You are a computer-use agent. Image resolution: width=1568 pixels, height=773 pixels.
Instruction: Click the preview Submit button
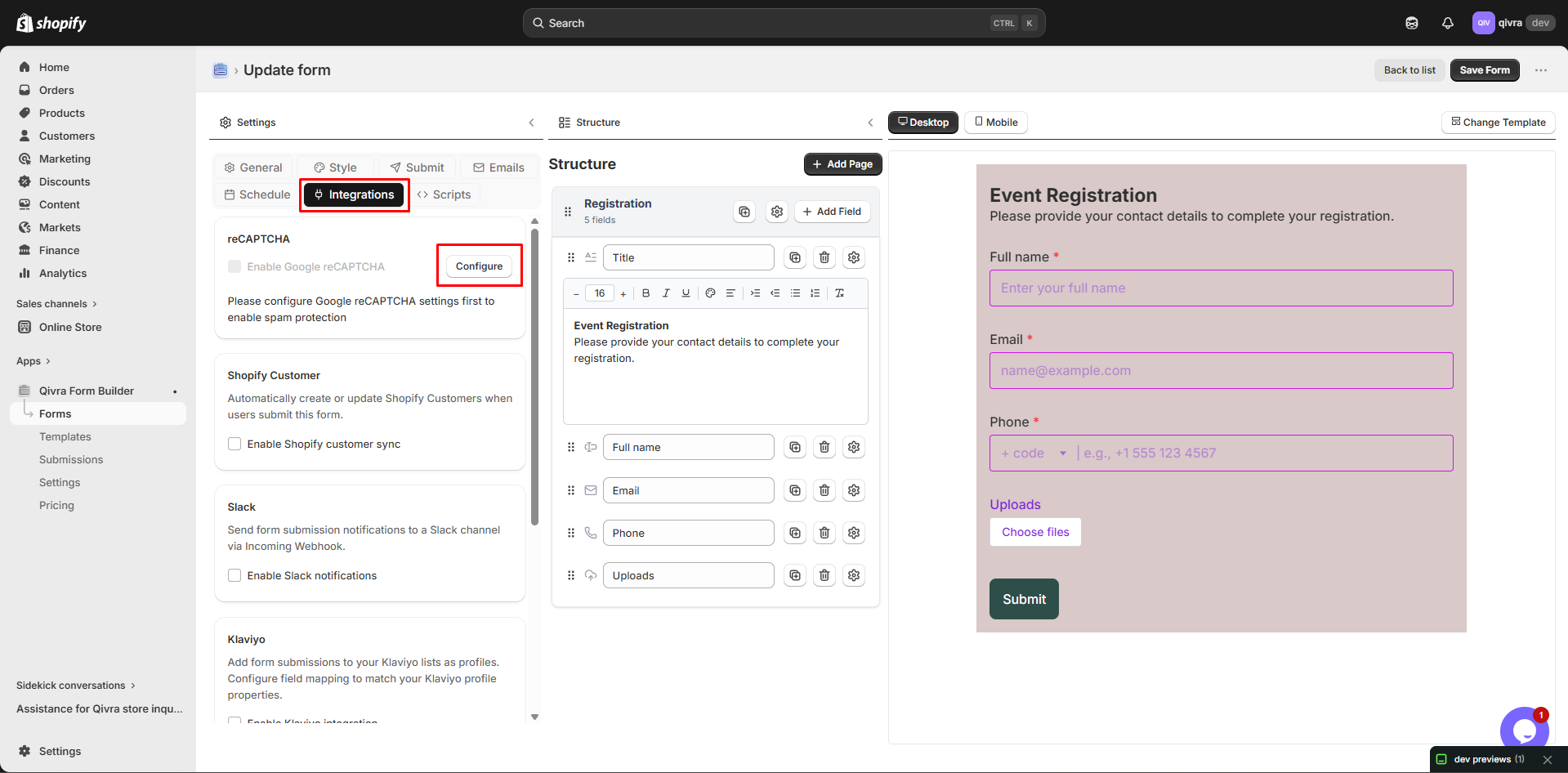(x=1024, y=599)
